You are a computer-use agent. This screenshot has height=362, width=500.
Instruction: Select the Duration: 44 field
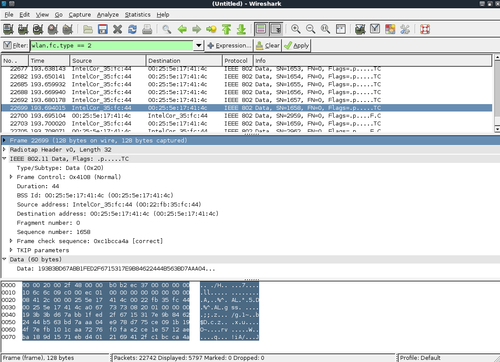(x=38, y=186)
